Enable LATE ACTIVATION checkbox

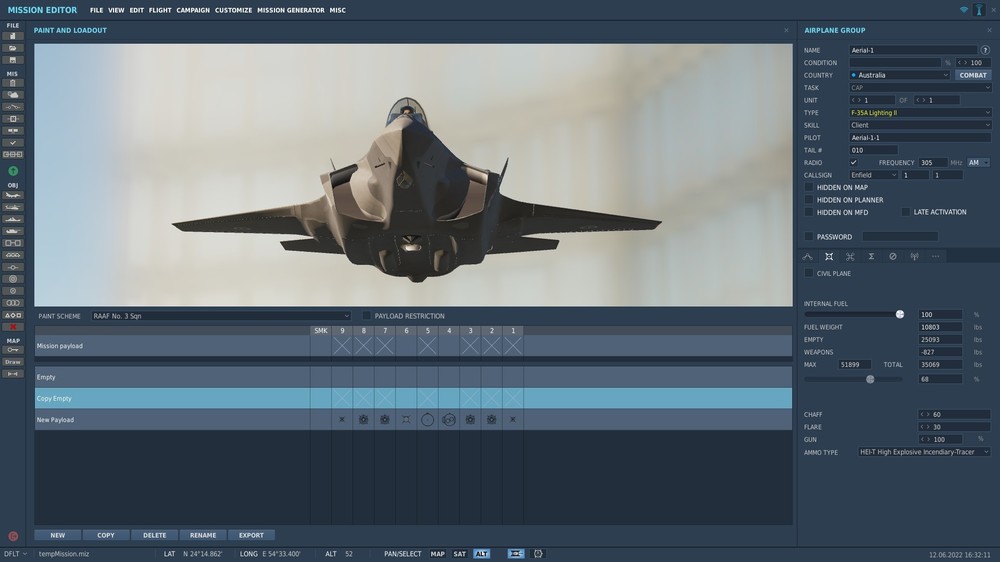pyautogui.click(x=906, y=212)
